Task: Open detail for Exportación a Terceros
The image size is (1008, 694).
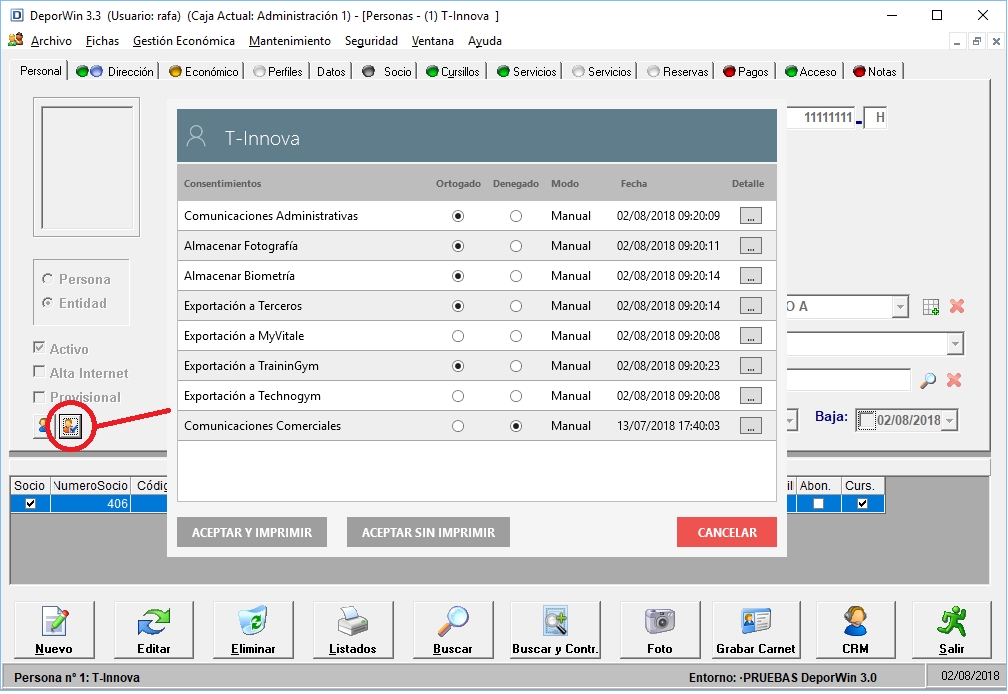Action: 750,306
